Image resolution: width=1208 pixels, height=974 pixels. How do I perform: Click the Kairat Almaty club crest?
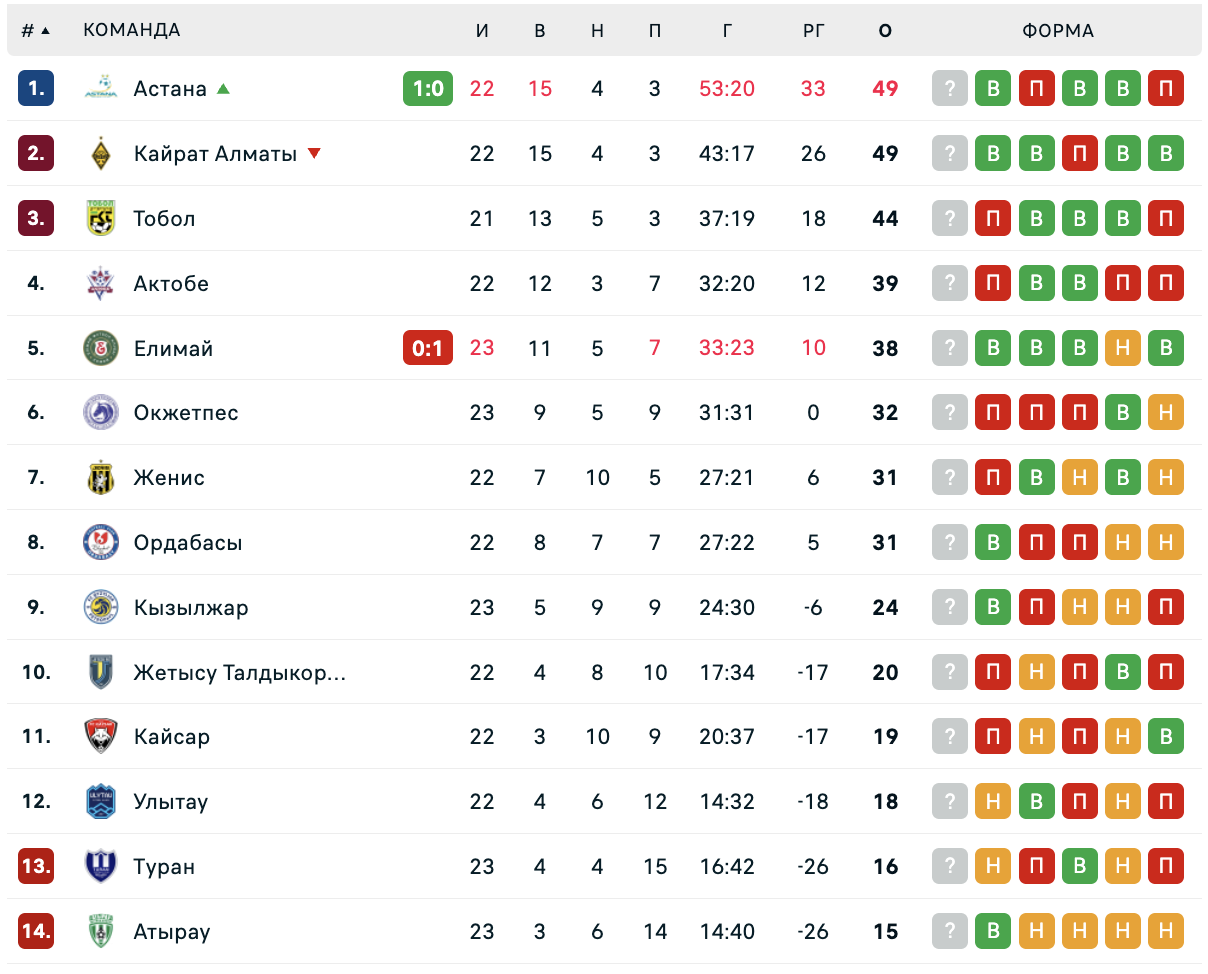click(101, 153)
